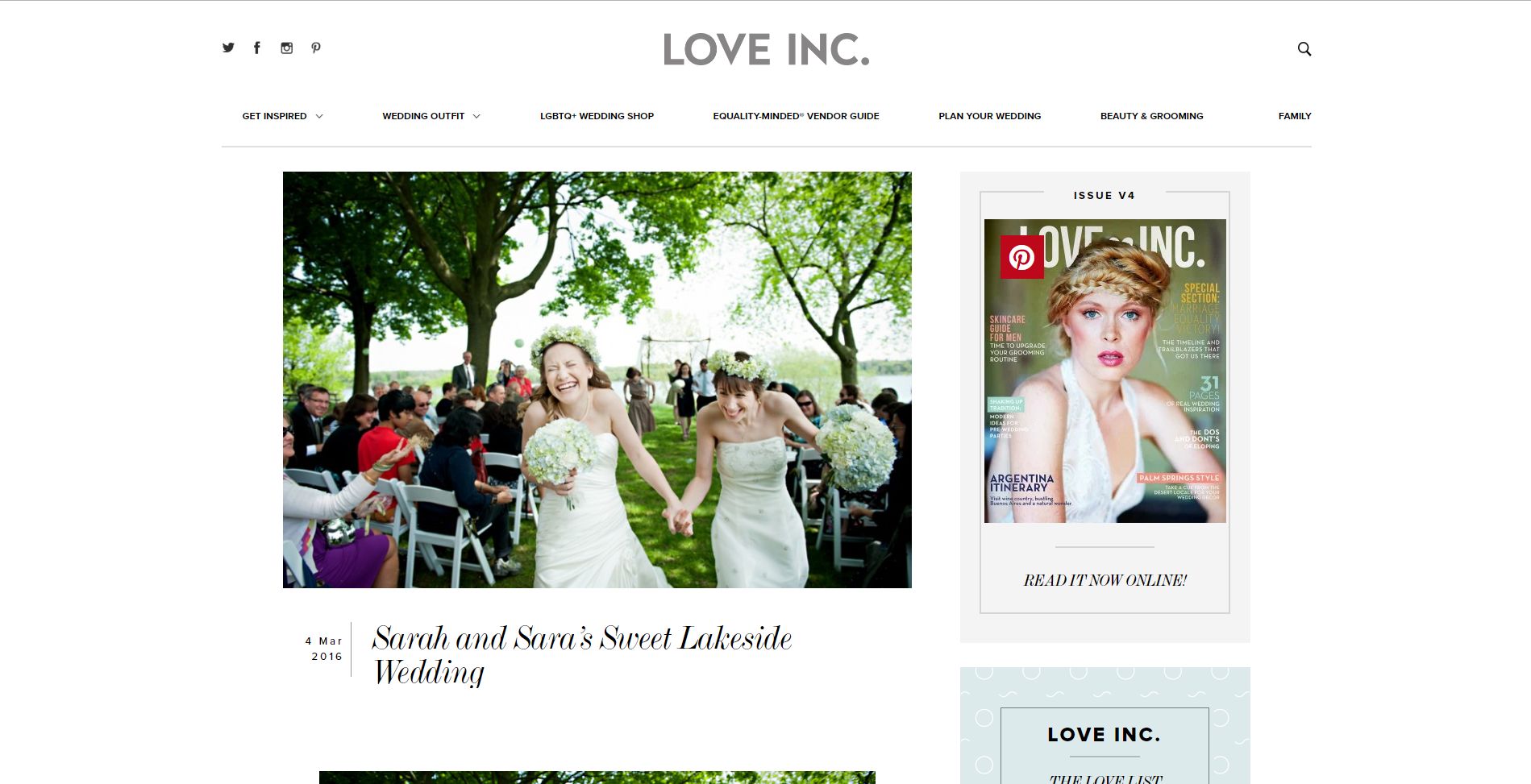The image size is (1531, 784).
Task: Open LGBTQ+ Wedding Shop menu
Action: [597, 116]
